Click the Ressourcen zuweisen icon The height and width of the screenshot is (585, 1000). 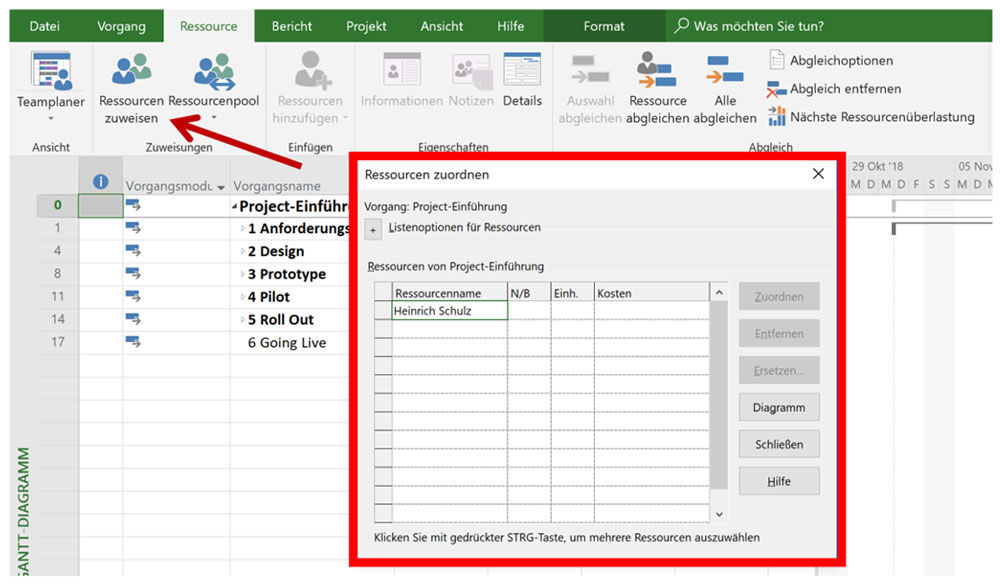(x=131, y=71)
